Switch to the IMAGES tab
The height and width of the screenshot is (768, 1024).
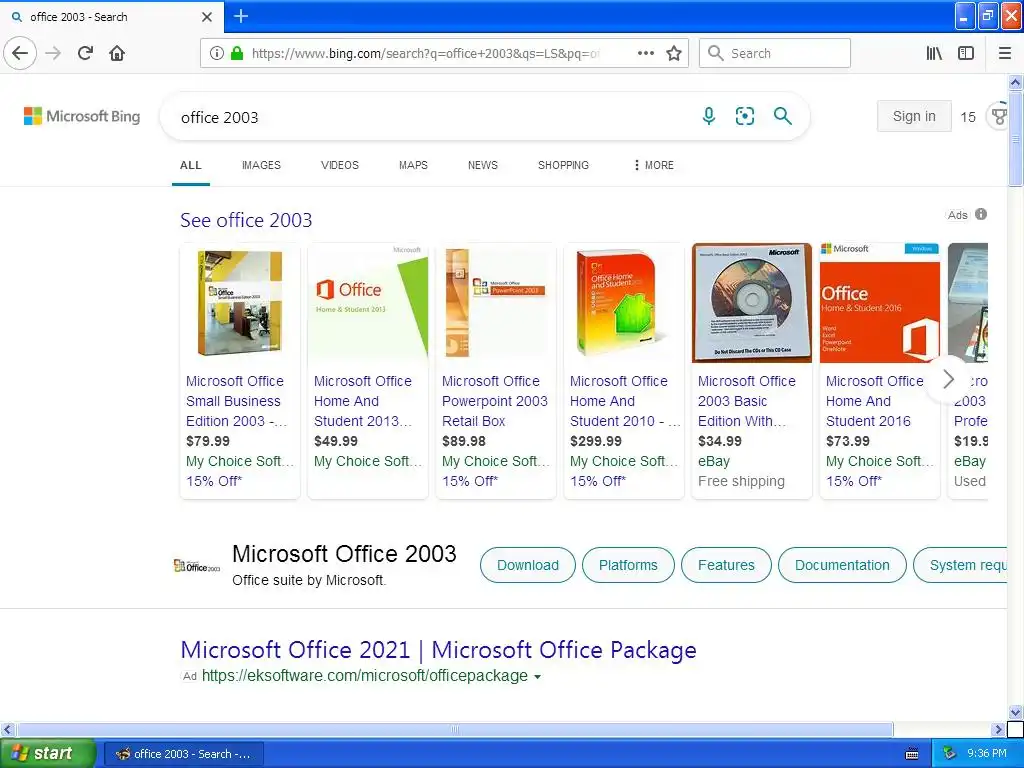click(261, 165)
